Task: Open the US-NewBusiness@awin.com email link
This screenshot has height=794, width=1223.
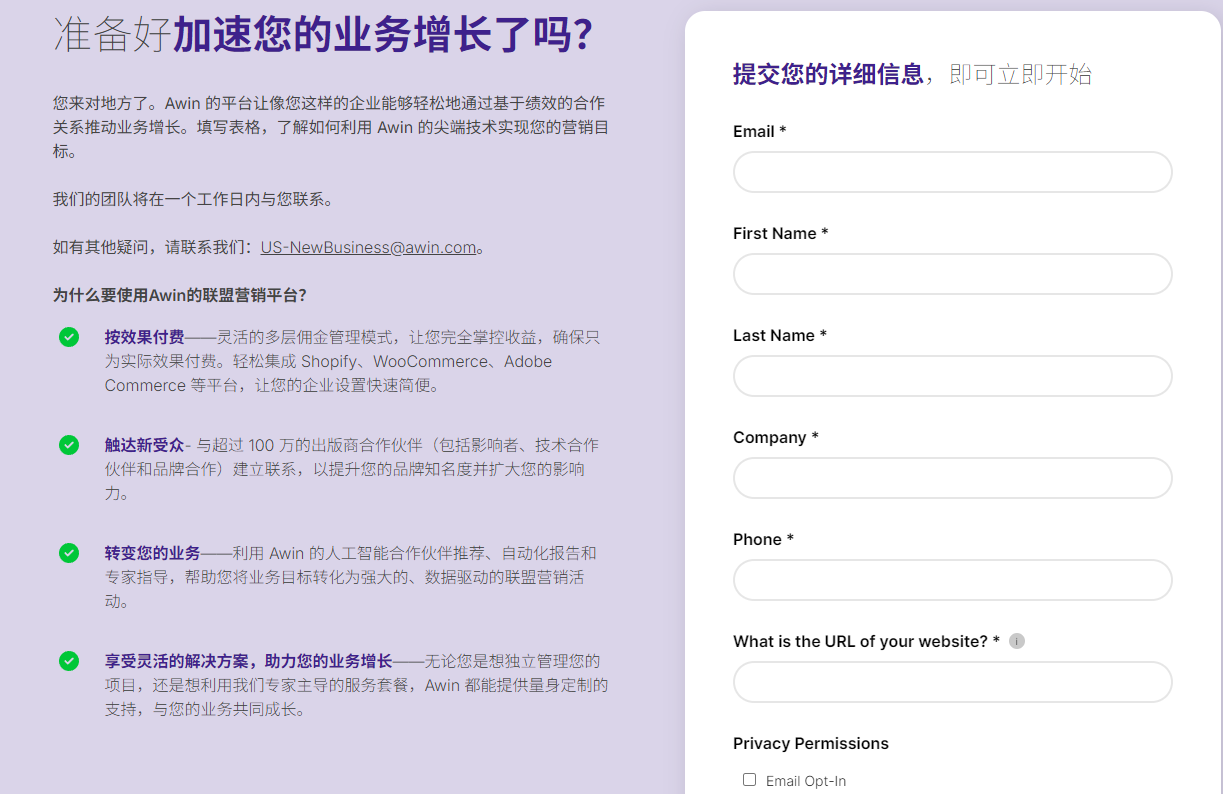Action: [x=368, y=247]
